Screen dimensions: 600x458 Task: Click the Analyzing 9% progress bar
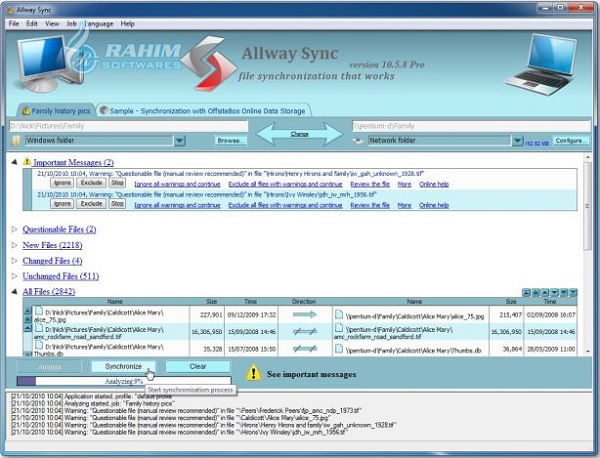(x=124, y=381)
